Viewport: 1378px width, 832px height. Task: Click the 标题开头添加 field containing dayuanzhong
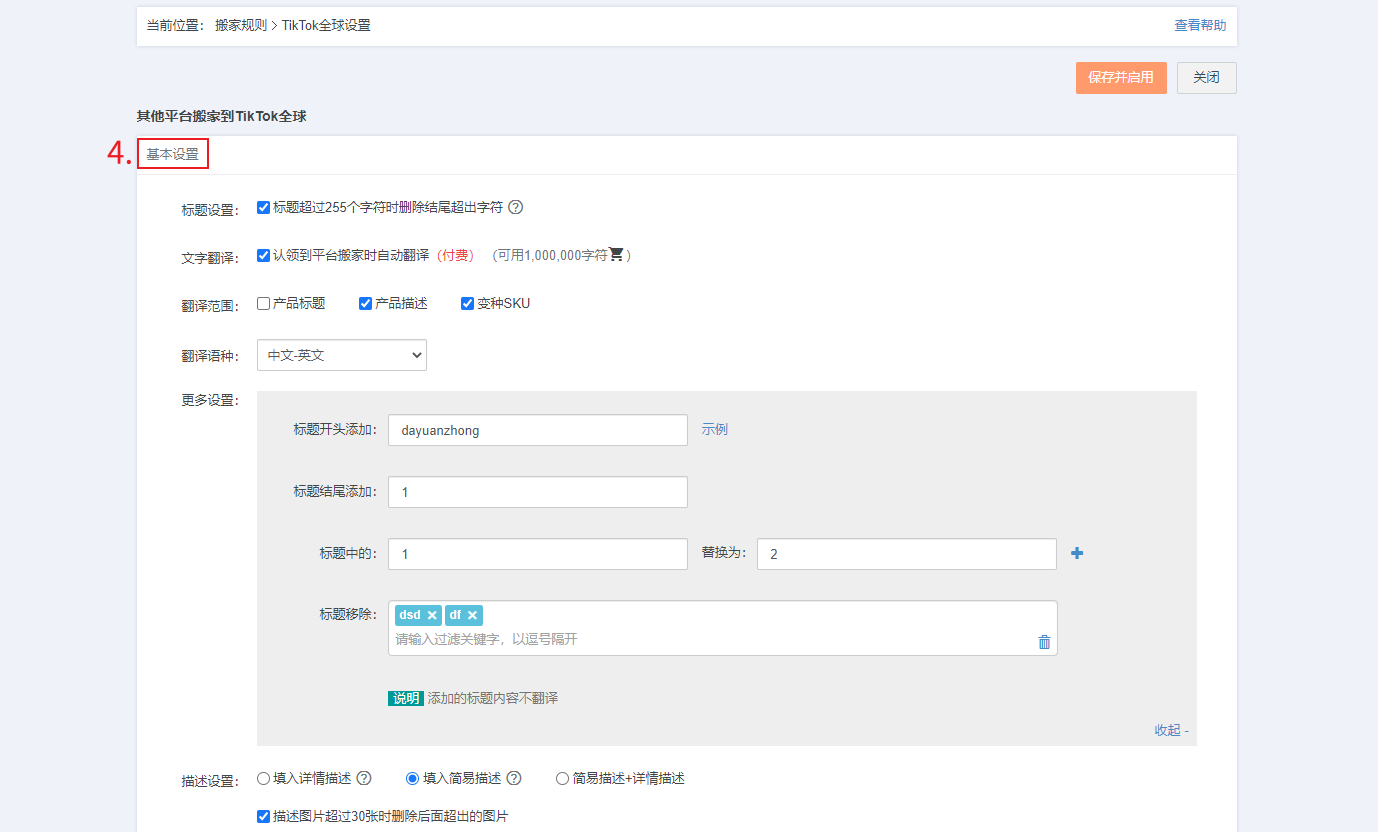(538, 430)
